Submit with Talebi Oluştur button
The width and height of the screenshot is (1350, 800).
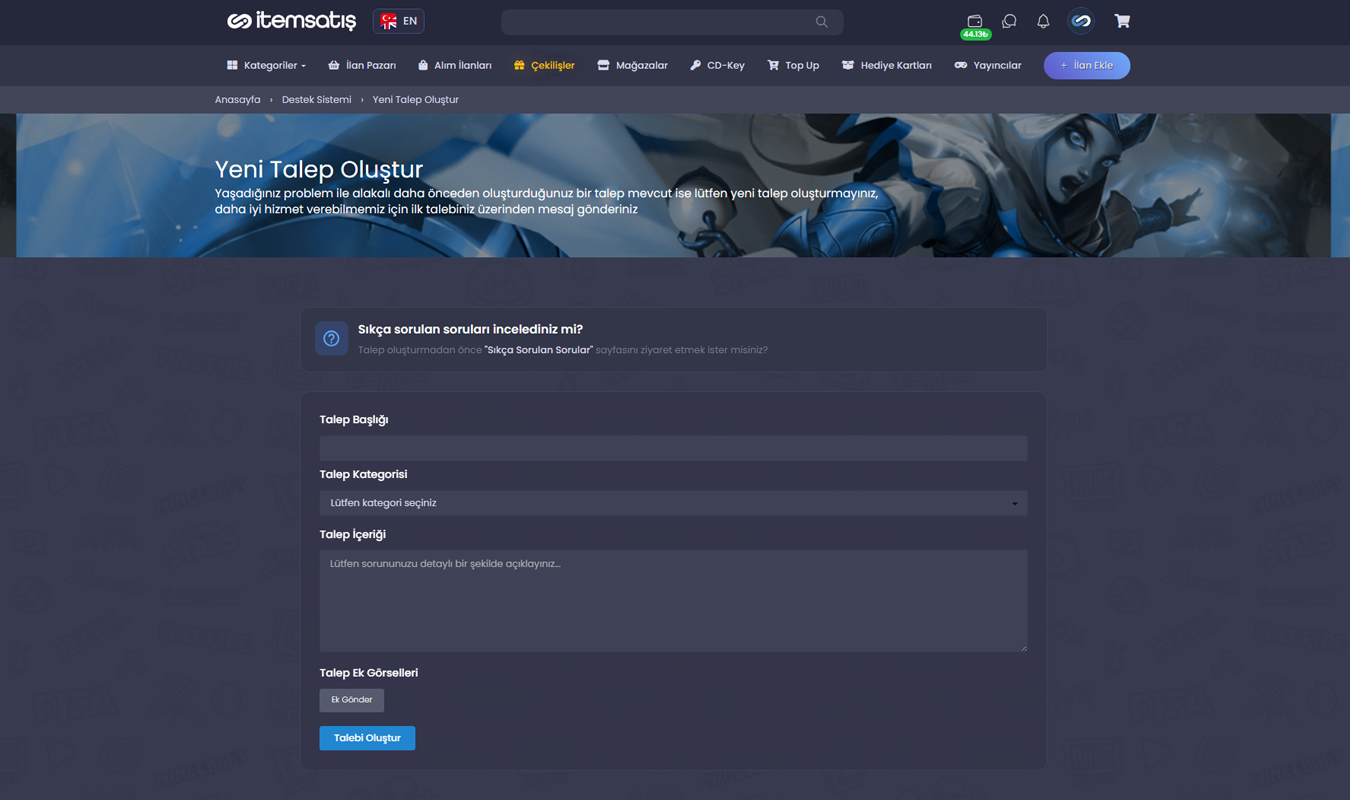(x=367, y=738)
